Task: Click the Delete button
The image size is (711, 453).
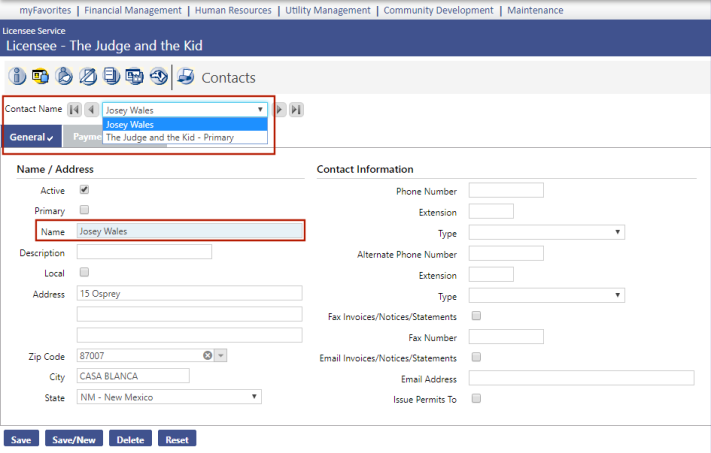Action: tap(129, 439)
